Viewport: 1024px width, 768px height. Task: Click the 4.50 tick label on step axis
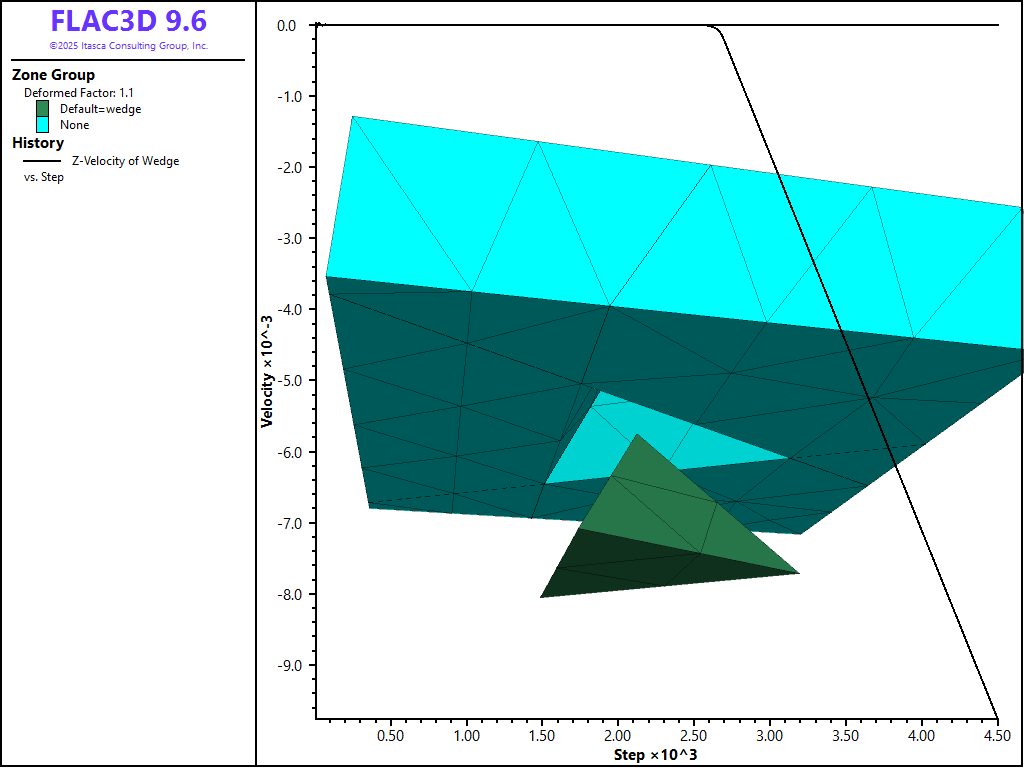996,735
